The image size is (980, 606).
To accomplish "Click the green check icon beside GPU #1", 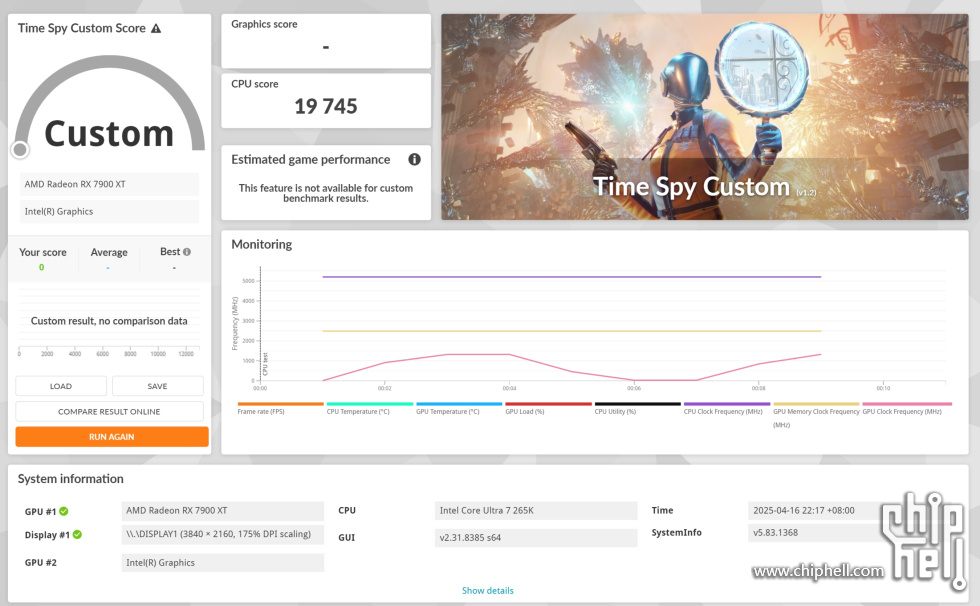I will (x=64, y=511).
